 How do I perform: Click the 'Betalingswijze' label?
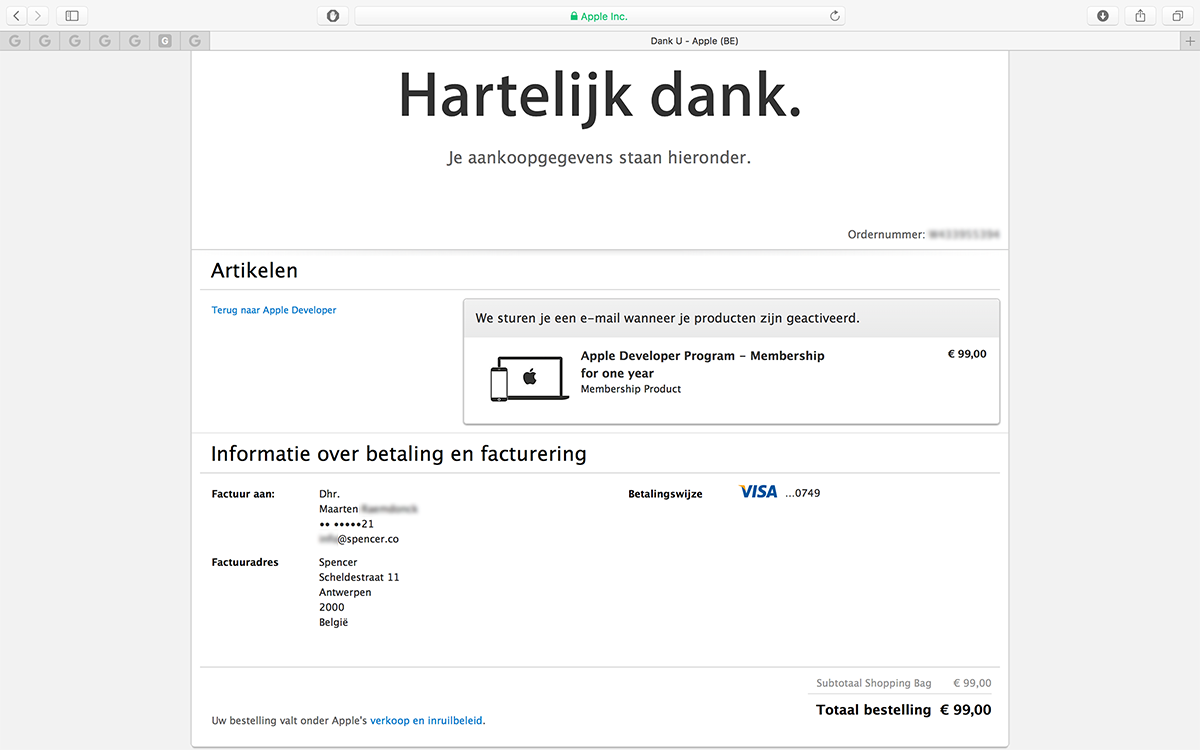point(665,494)
